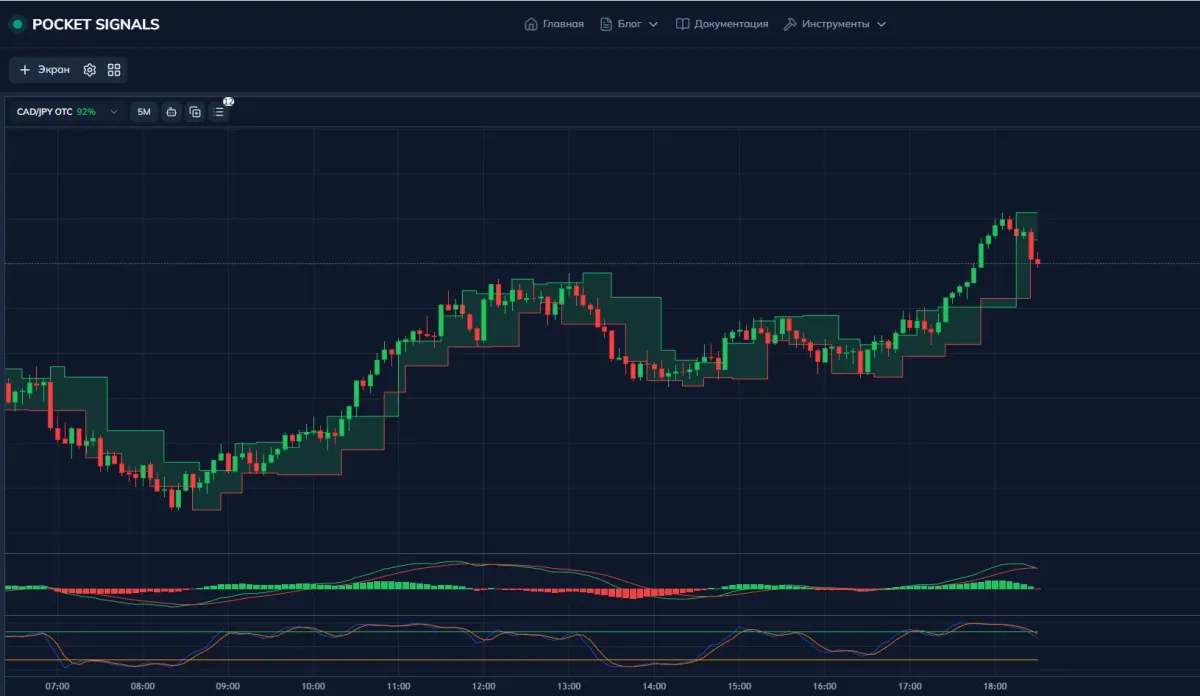
Task: Open the timer icon next to 5M
Action: 170,112
